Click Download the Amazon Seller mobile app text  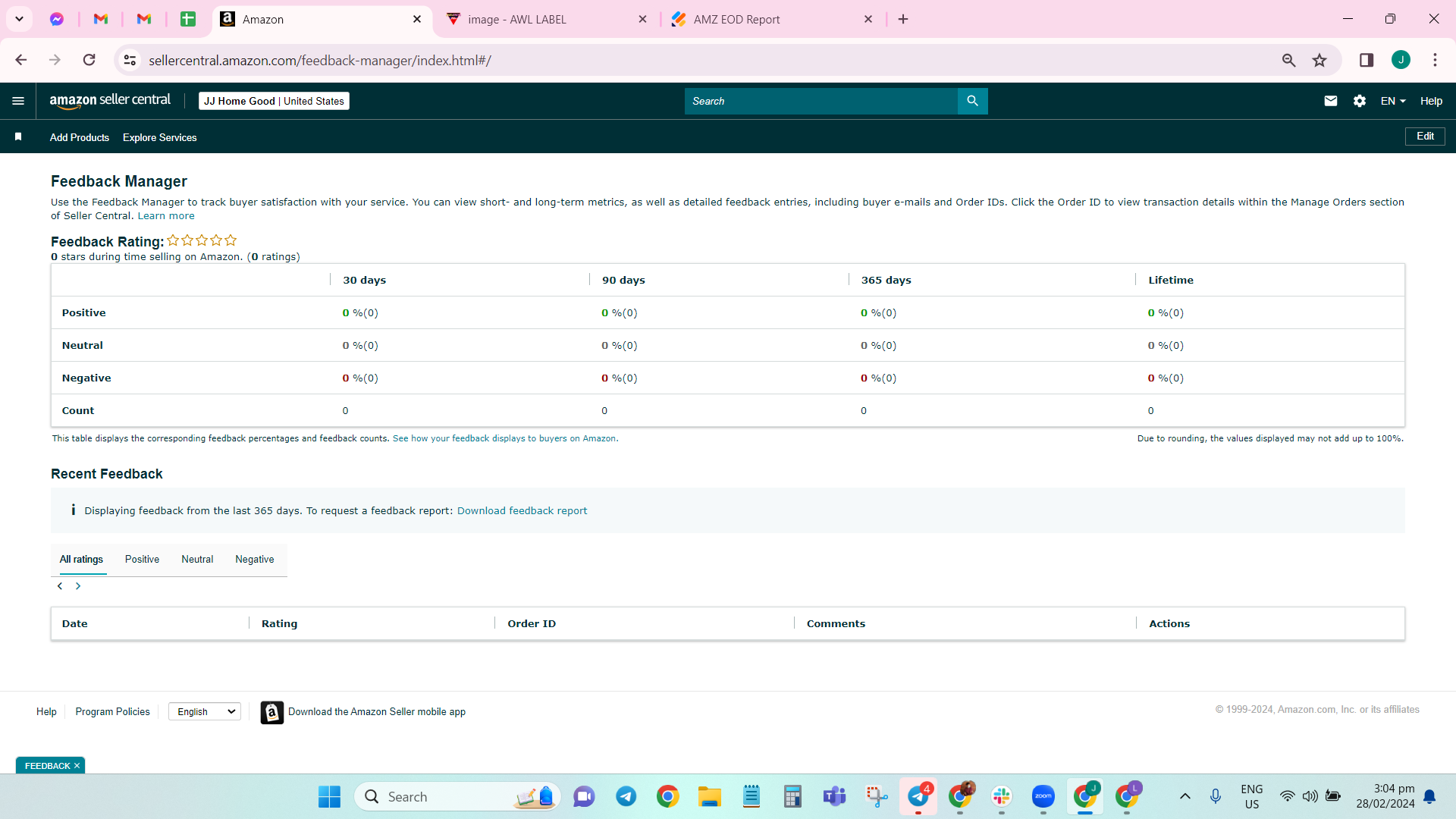tap(377, 711)
